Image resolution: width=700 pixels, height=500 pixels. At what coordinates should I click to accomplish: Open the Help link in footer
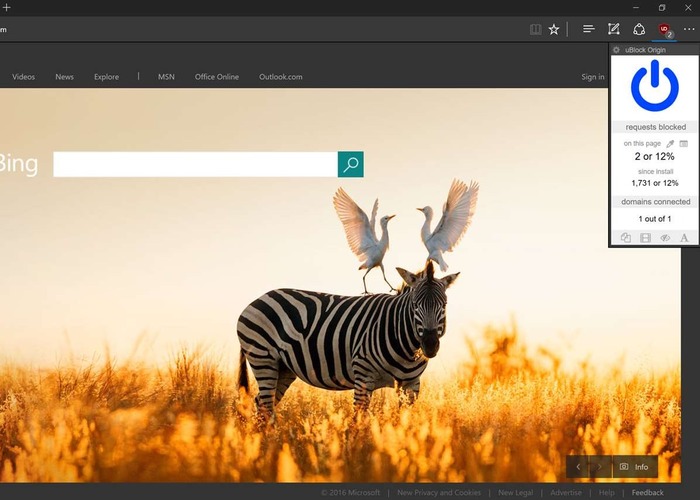click(x=607, y=492)
